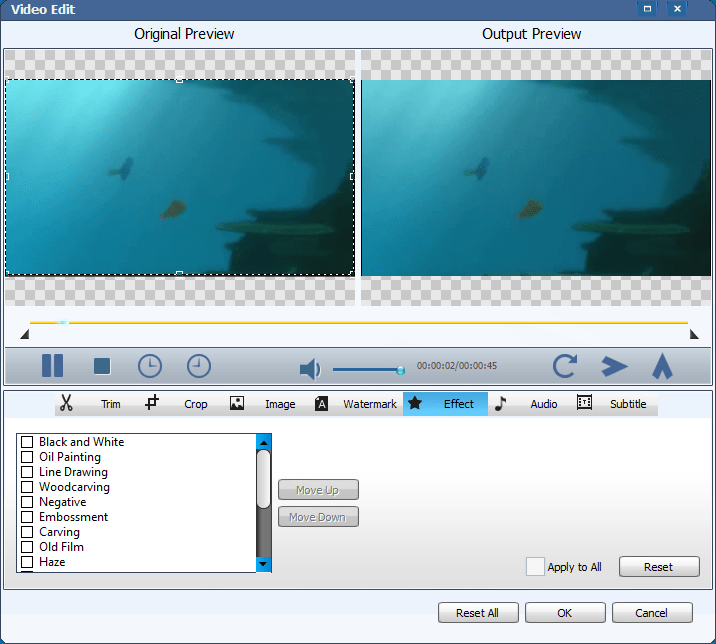Click the volume slider handle
Image resolution: width=716 pixels, height=644 pixels.
pos(400,370)
